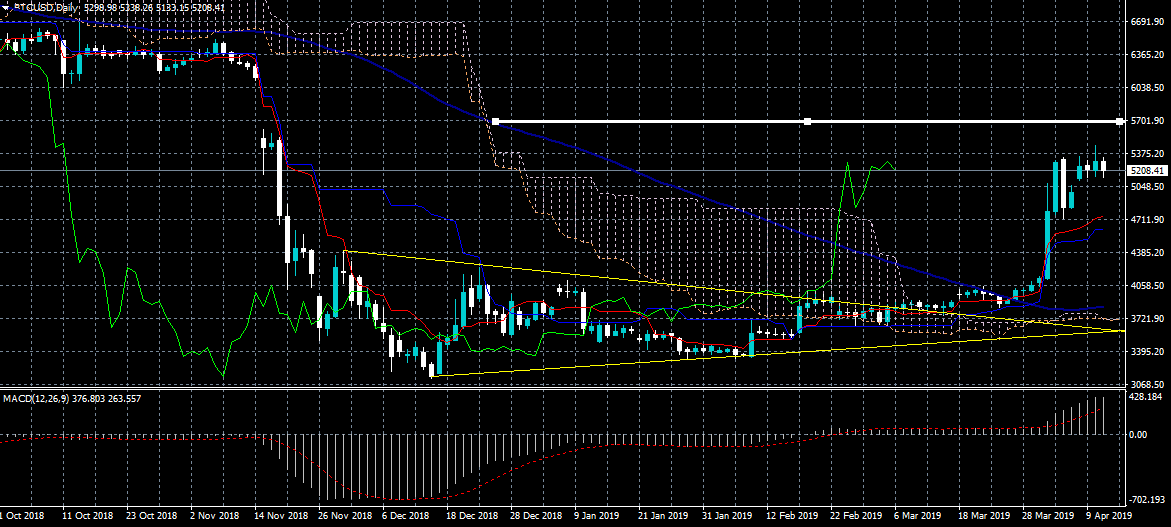Image resolution: width=1171 pixels, height=527 pixels.
Task: Click the 5048.50 price axis label
Action: pyautogui.click(x=1146, y=187)
